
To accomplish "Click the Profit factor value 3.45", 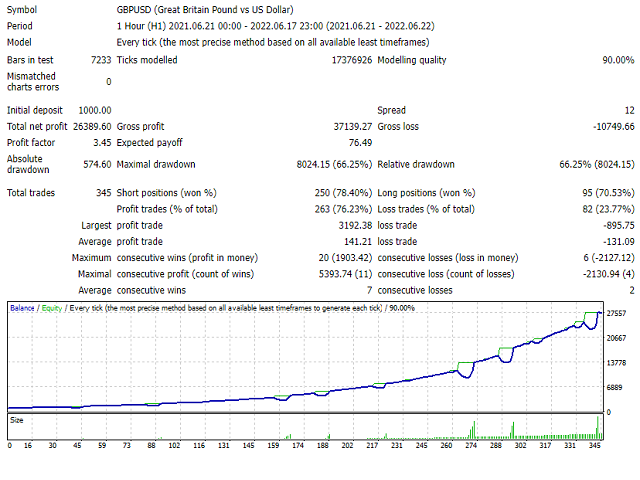I will (x=101, y=144).
